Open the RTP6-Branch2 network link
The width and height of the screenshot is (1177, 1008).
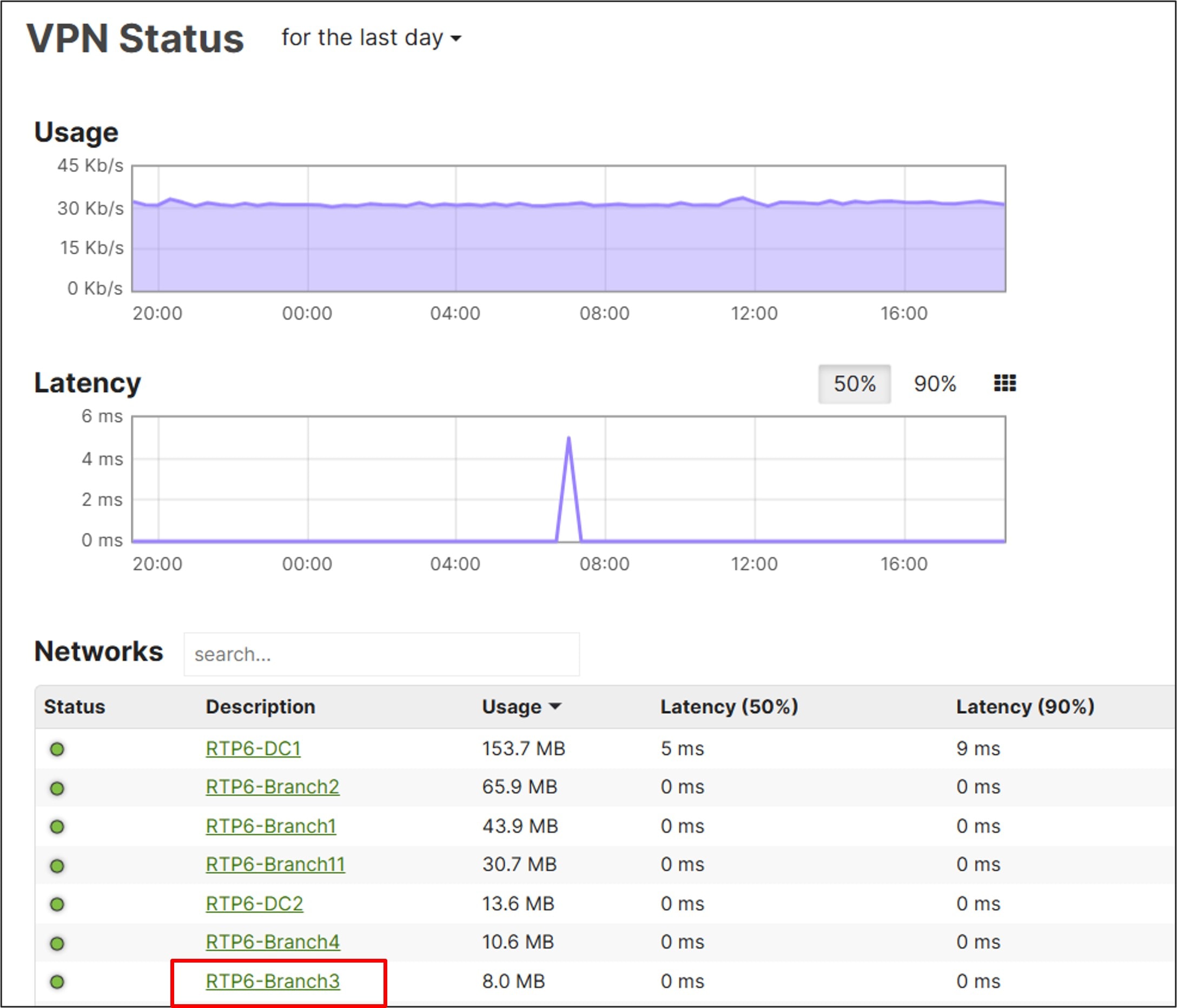273,786
